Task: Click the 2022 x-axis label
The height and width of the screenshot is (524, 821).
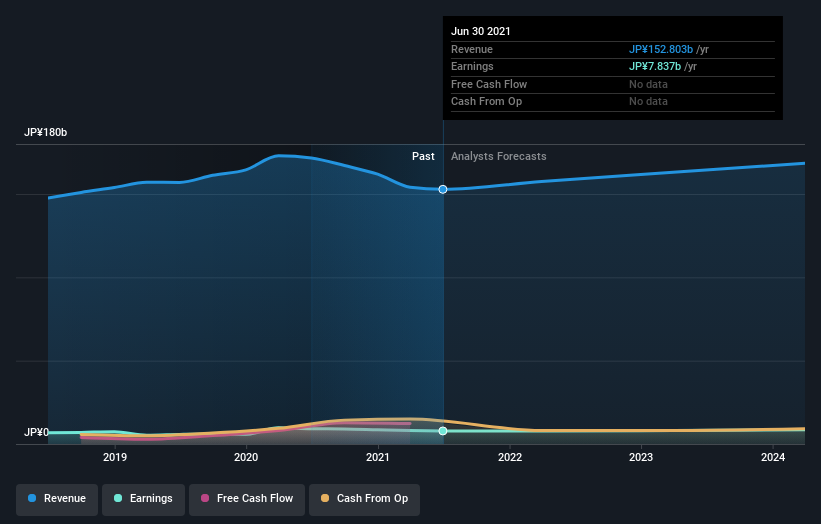Action: (x=510, y=458)
